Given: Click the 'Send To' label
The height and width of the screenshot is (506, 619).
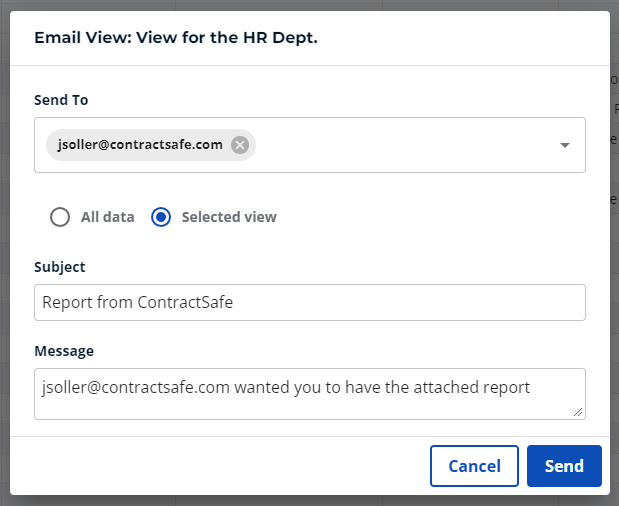Looking at the screenshot, I should coord(61,100).
